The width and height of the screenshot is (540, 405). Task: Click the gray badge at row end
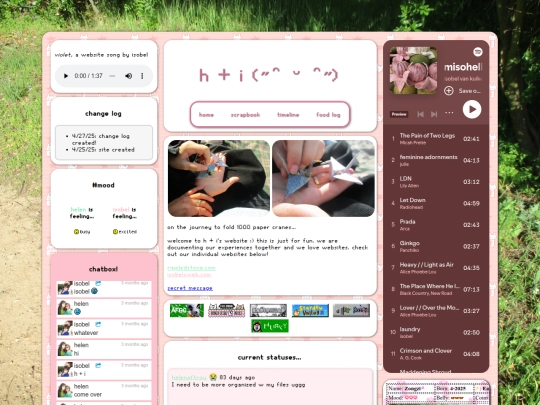pyautogui.click(x=351, y=310)
